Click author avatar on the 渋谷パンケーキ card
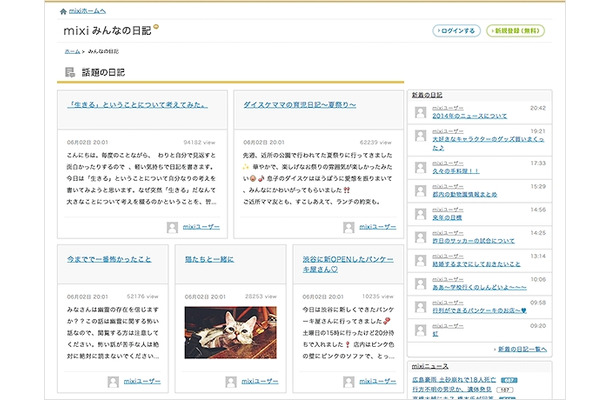Viewport: 610px width, 400px height. click(x=349, y=382)
